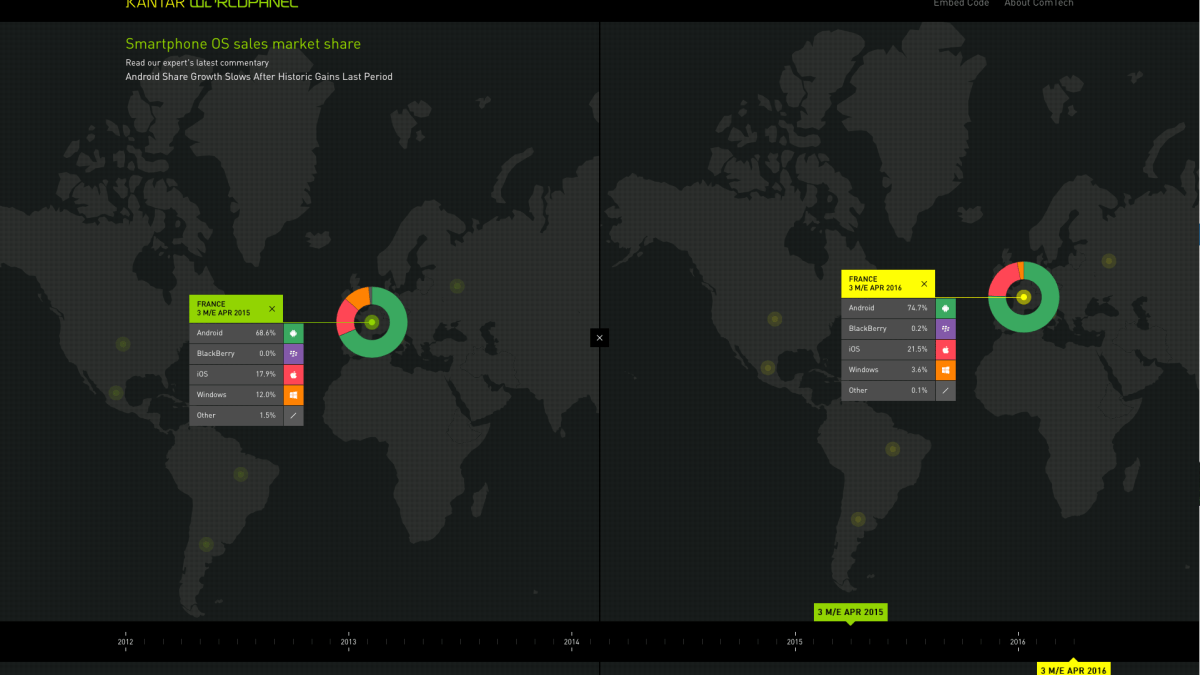Click the orange Windows icon in 2015 panel
The width and height of the screenshot is (1200, 675).
pos(293,395)
